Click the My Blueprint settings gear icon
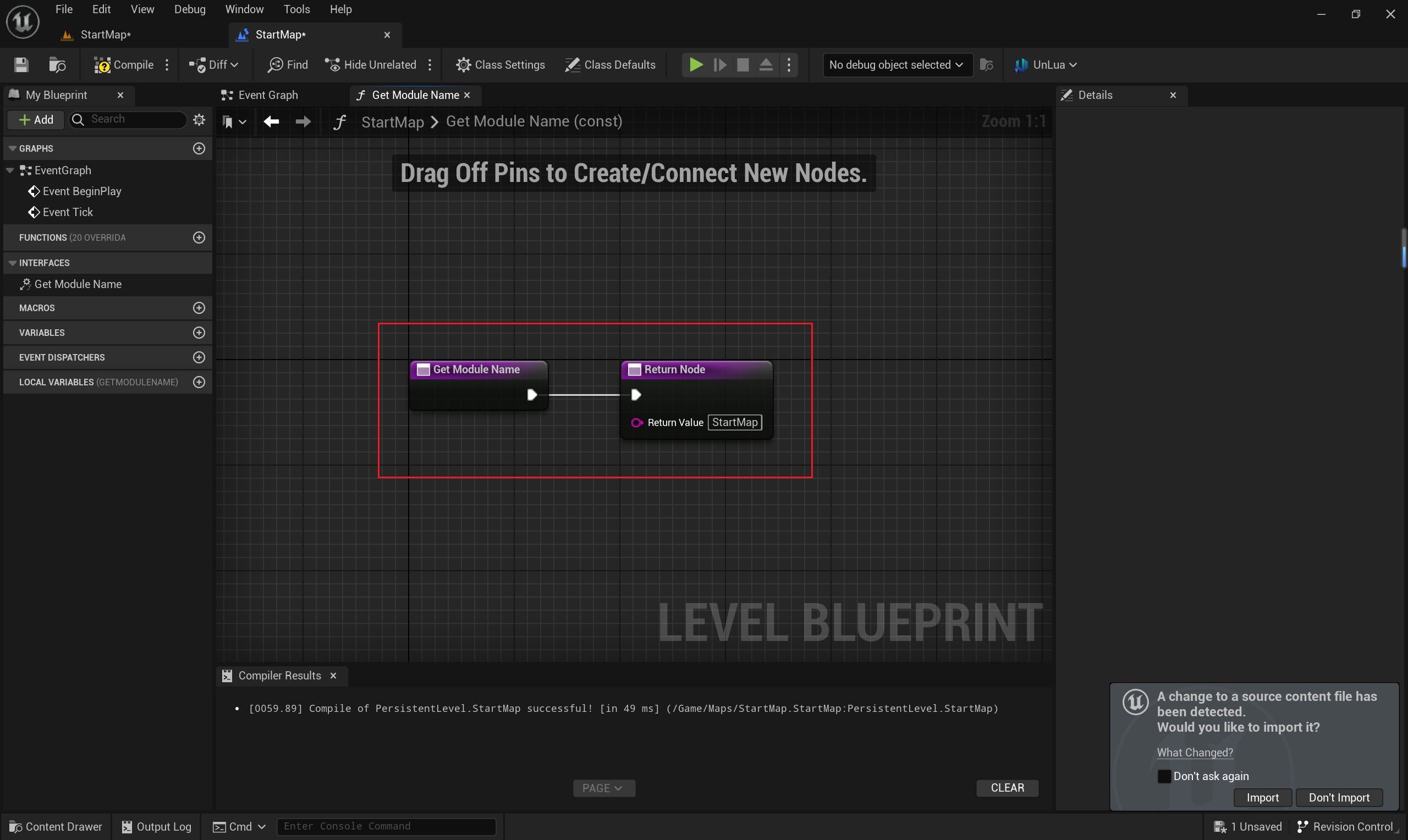The image size is (1408, 840). 199,119
